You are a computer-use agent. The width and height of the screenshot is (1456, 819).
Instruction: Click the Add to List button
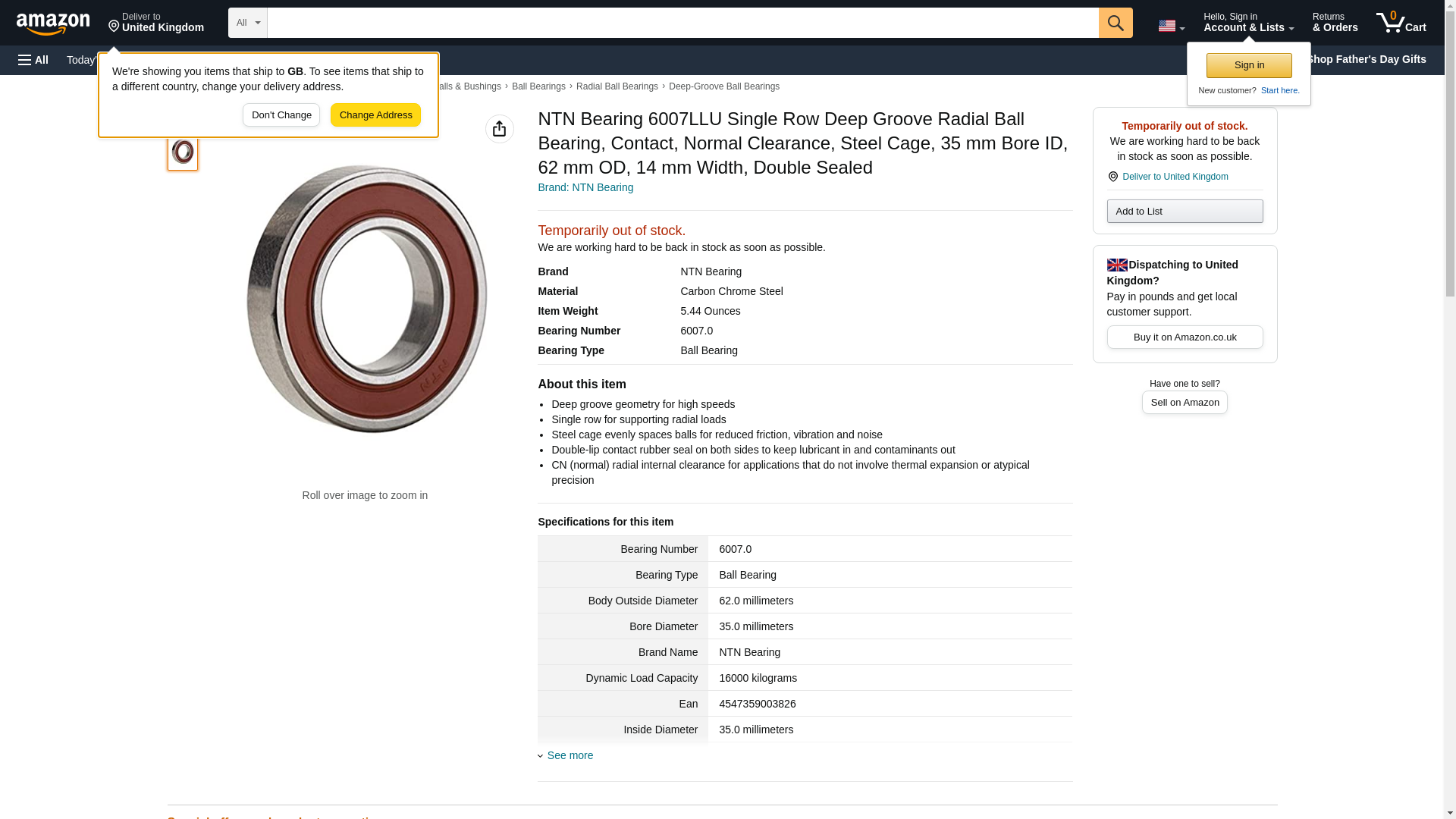click(1185, 211)
